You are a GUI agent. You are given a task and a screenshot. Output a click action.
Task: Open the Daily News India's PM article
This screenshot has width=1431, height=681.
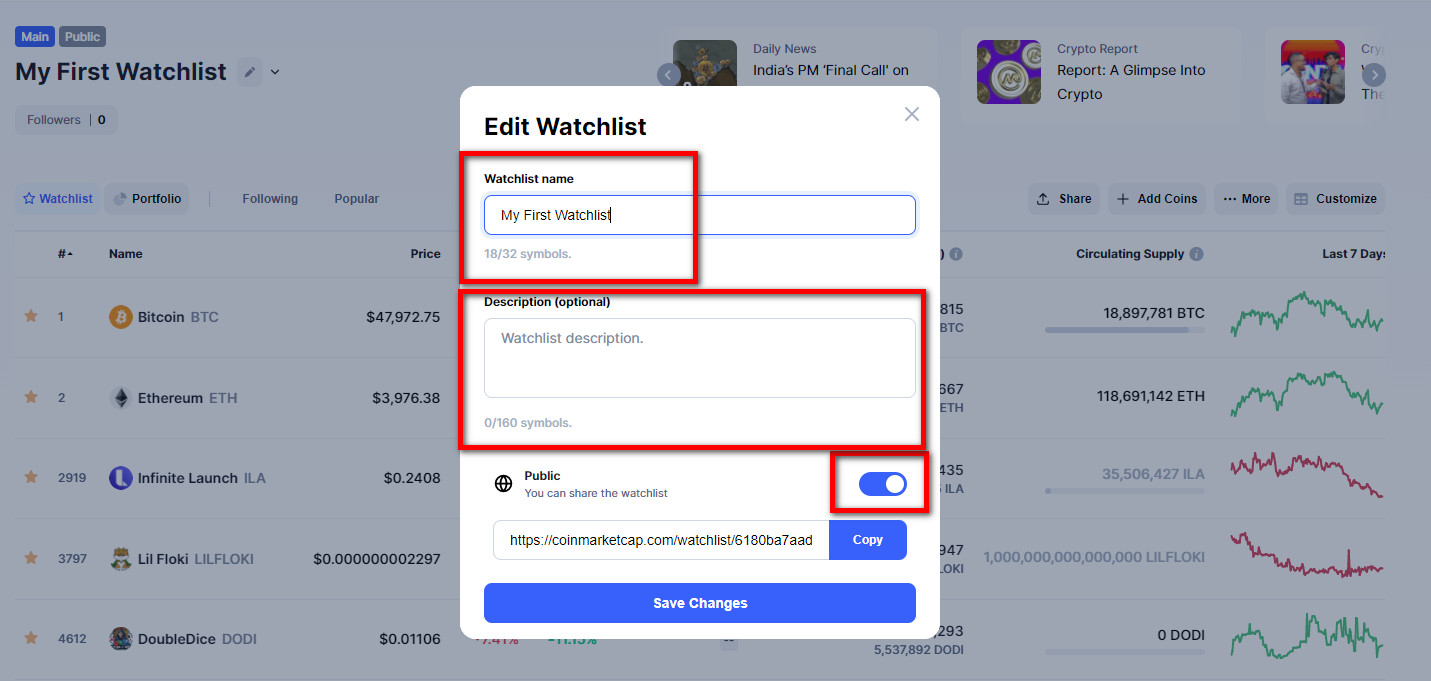[831, 70]
